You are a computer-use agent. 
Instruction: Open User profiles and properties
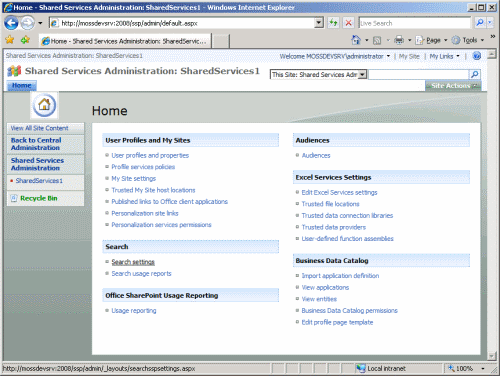click(150, 155)
